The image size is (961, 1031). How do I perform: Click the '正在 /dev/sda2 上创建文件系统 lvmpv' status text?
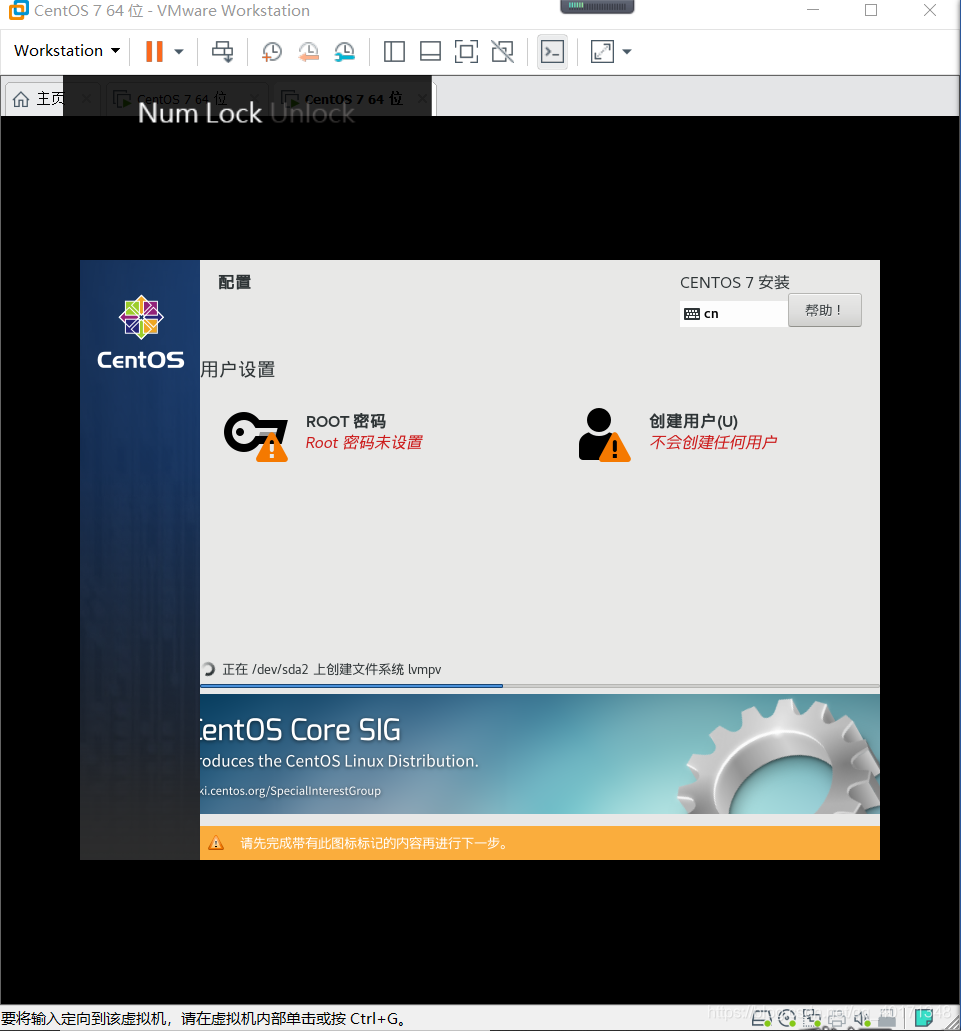click(x=332, y=669)
